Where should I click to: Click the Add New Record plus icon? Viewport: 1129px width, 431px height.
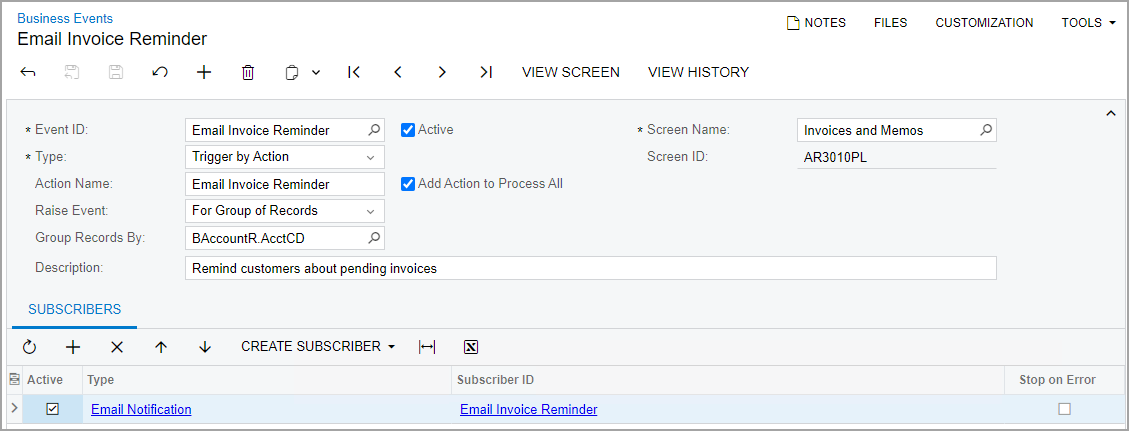pos(204,72)
